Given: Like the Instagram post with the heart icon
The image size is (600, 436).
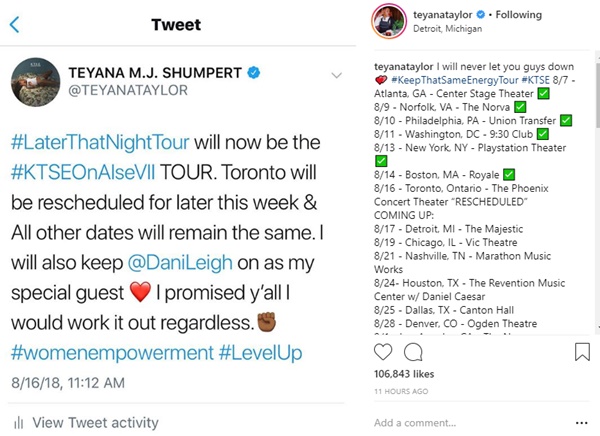Looking at the screenshot, I should [x=382, y=351].
